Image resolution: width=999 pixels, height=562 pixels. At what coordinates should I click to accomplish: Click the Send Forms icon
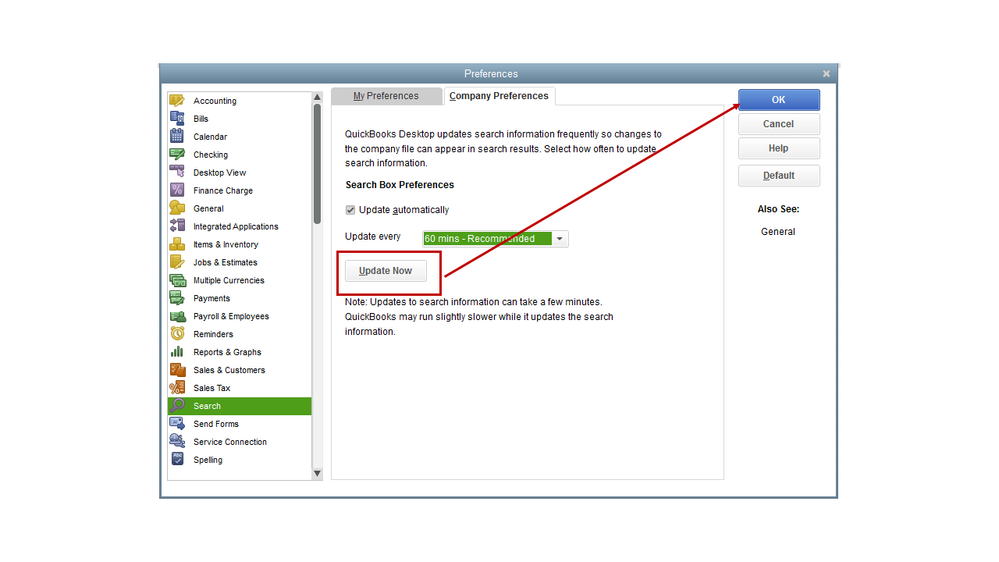coord(177,423)
